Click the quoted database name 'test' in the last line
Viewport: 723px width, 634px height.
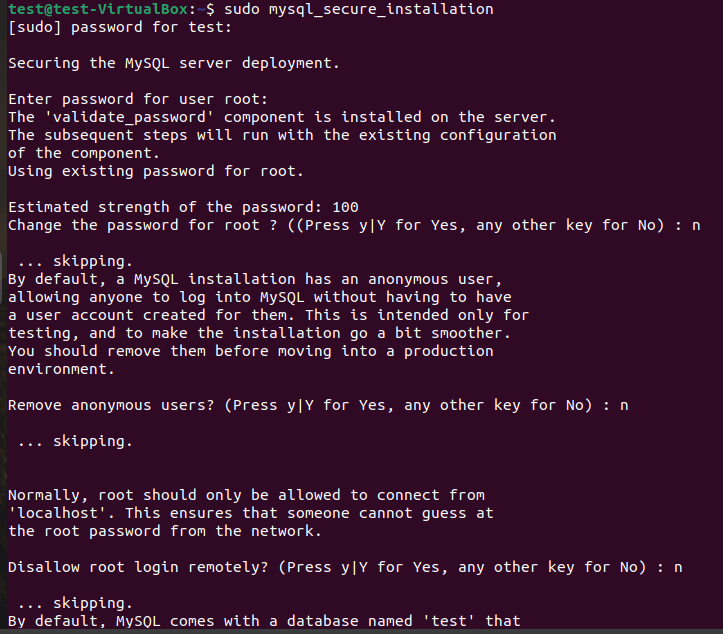coord(448,621)
